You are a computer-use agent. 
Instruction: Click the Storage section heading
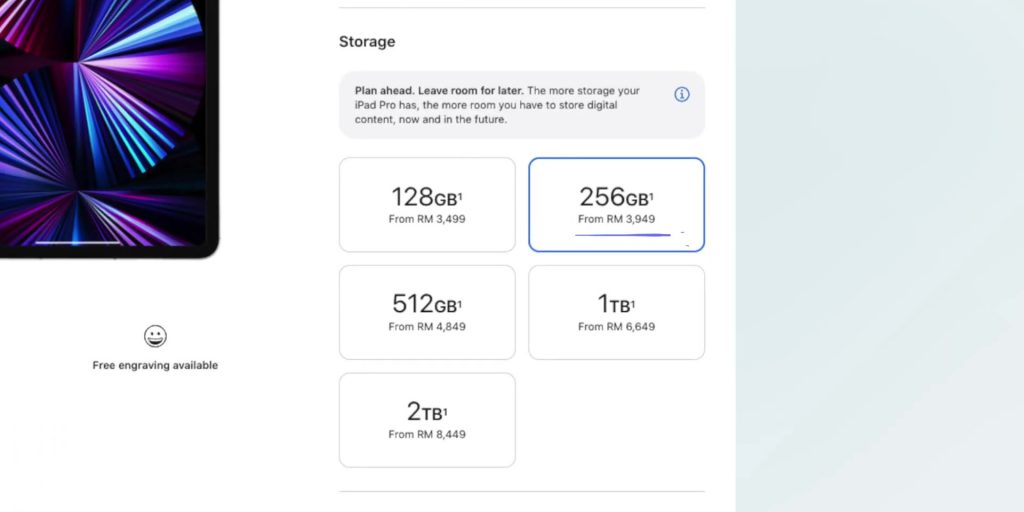click(367, 42)
